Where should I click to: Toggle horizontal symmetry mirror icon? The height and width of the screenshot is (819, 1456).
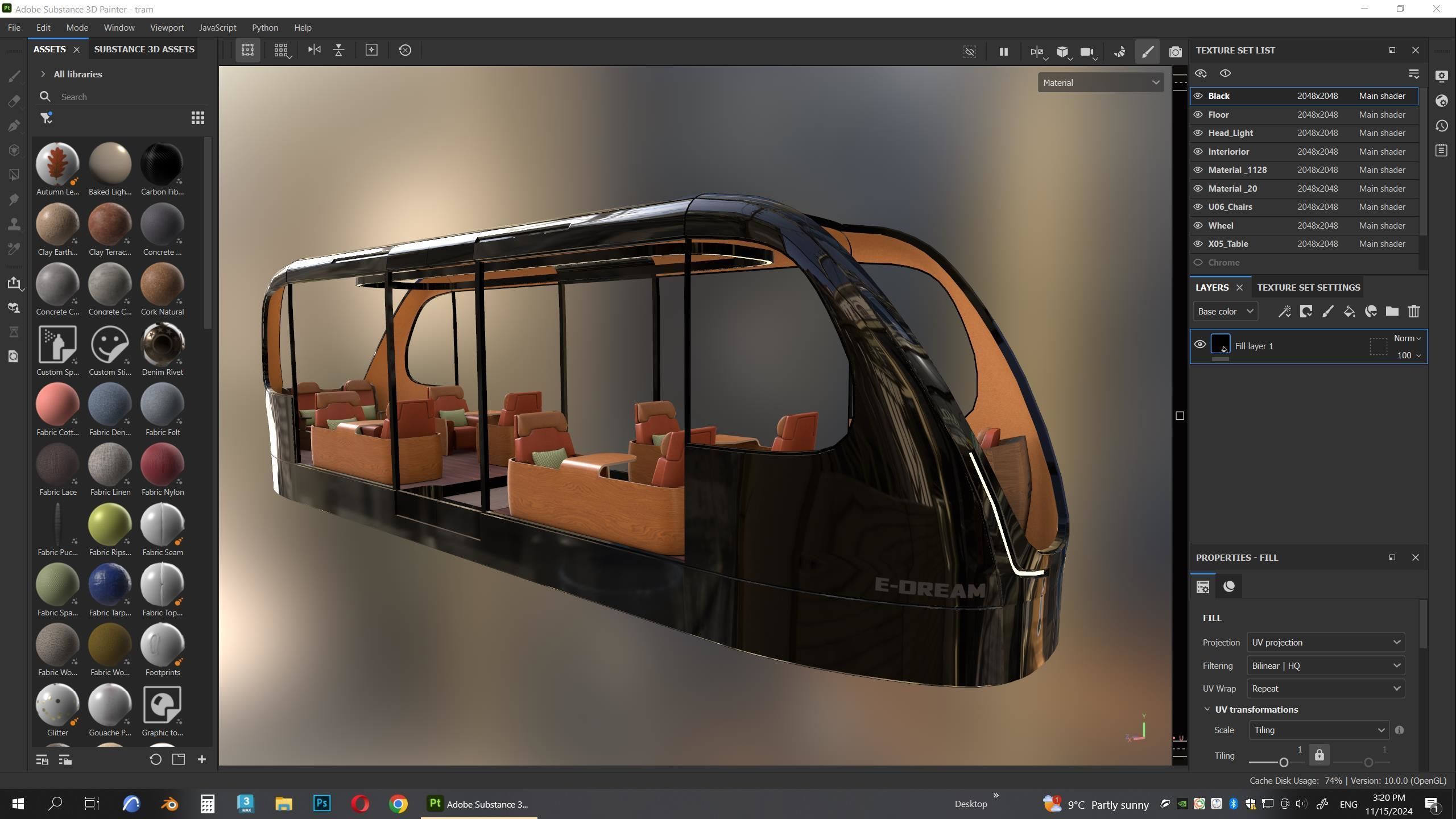click(x=314, y=50)
